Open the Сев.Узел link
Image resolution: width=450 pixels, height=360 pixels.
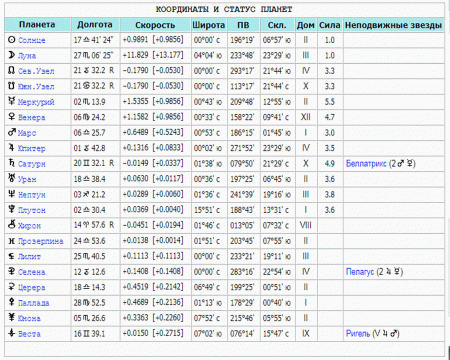(x=36, y=71)
